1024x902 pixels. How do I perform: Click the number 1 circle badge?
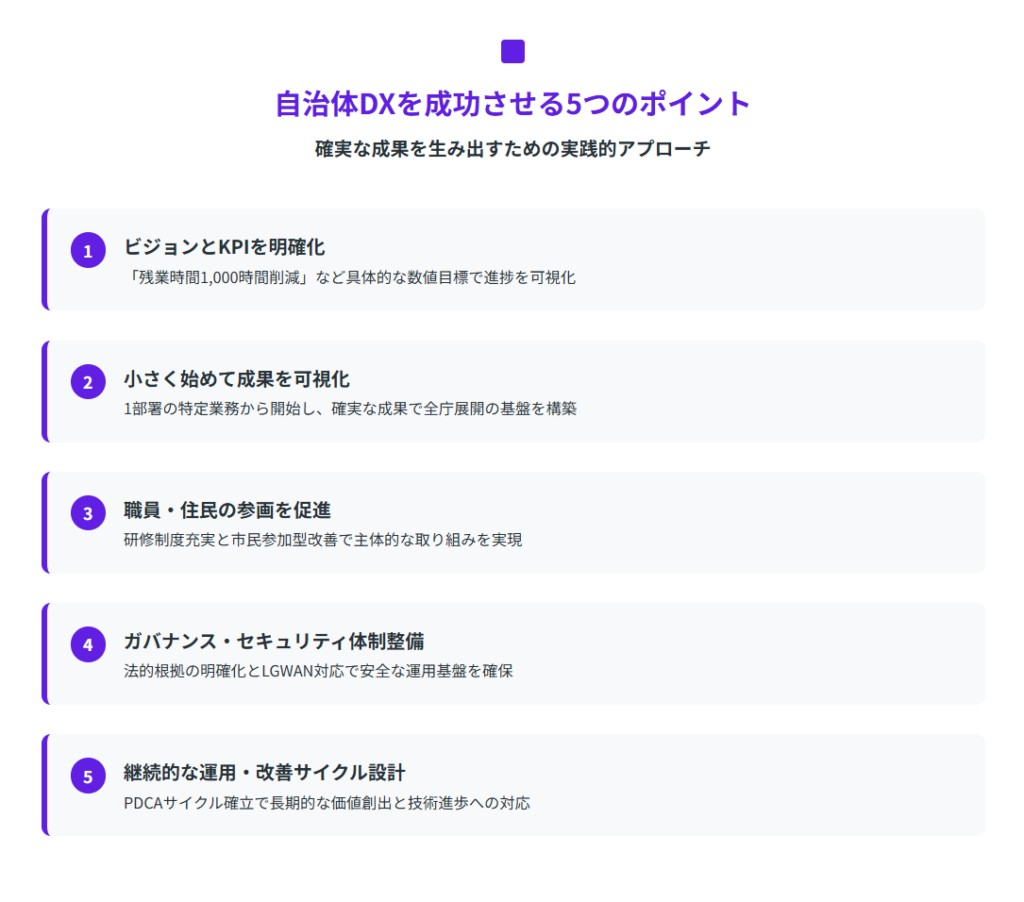(88, 251)
